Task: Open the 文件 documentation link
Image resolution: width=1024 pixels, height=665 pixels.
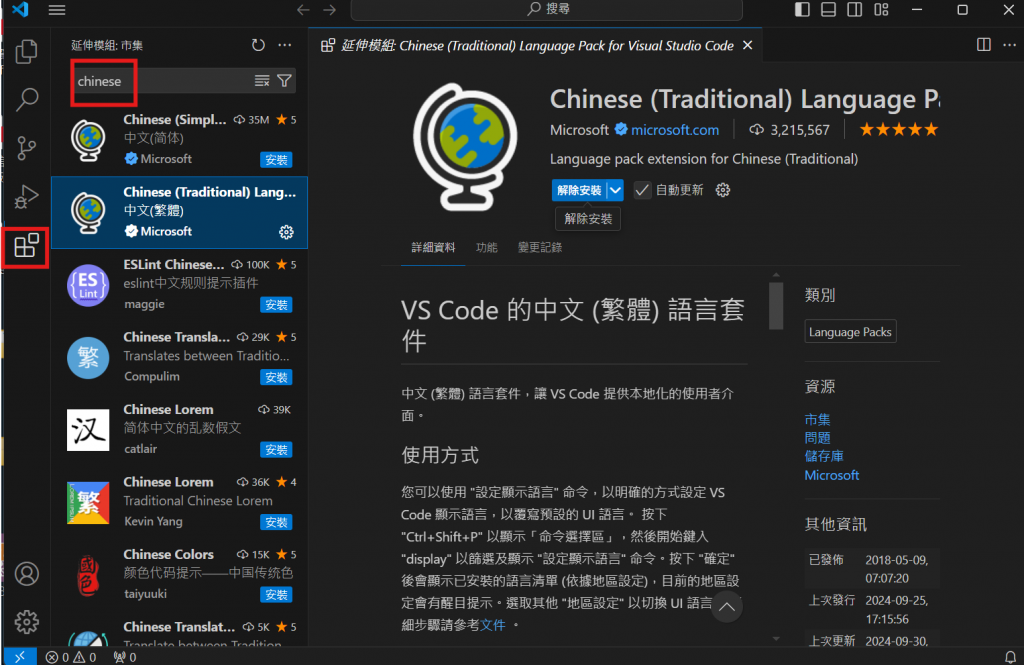Action: (493, 624)
